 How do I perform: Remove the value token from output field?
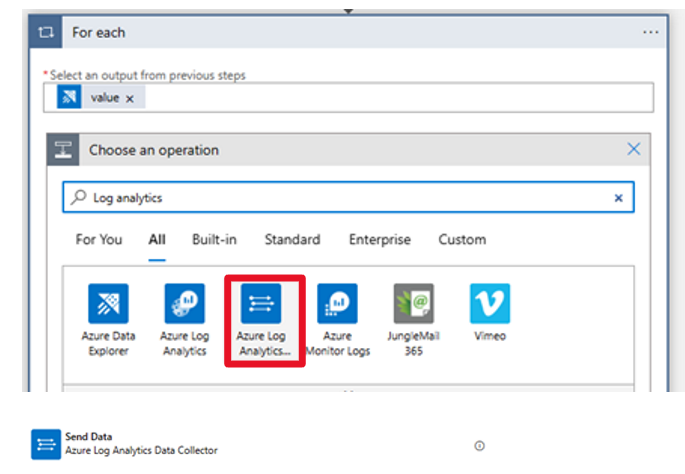130,99
